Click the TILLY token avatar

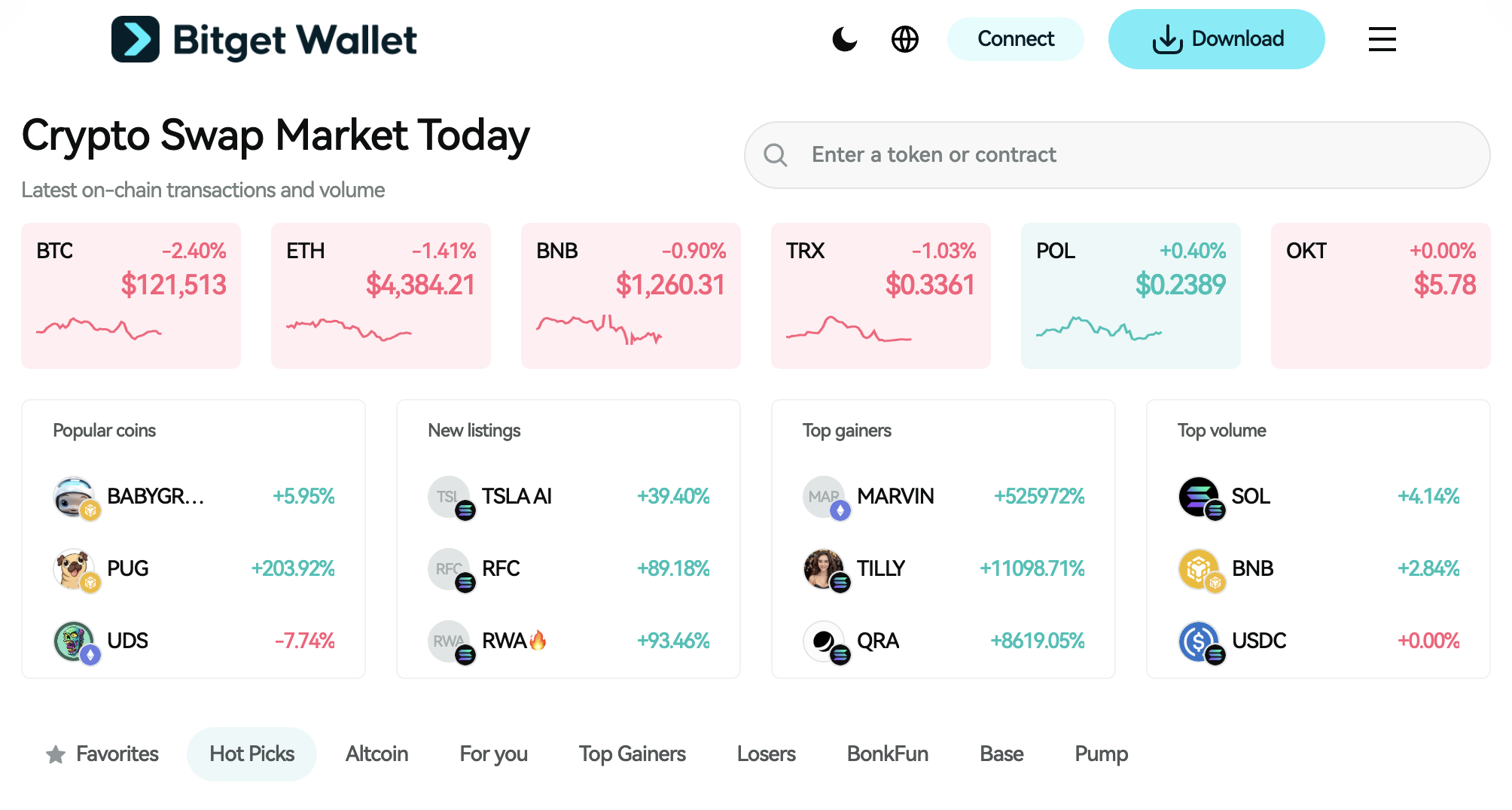824,568
